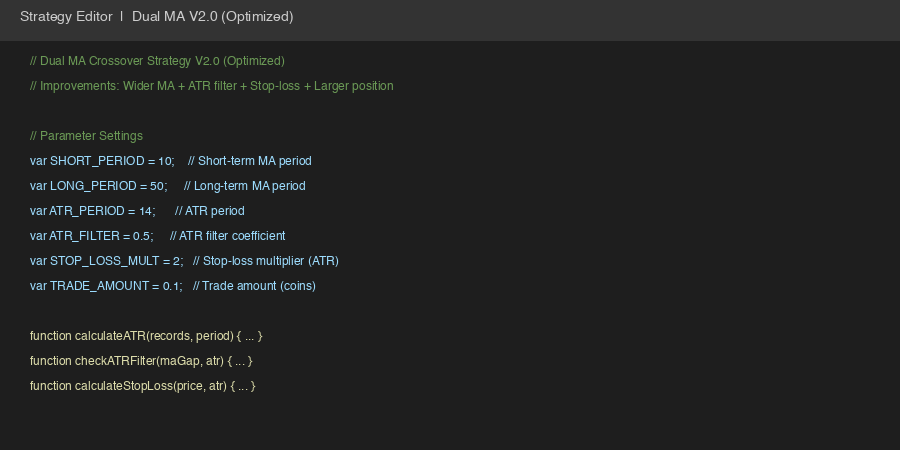
Task: Select the Dual MA V2.0 (Optimized) title
Action: point(213,17)
